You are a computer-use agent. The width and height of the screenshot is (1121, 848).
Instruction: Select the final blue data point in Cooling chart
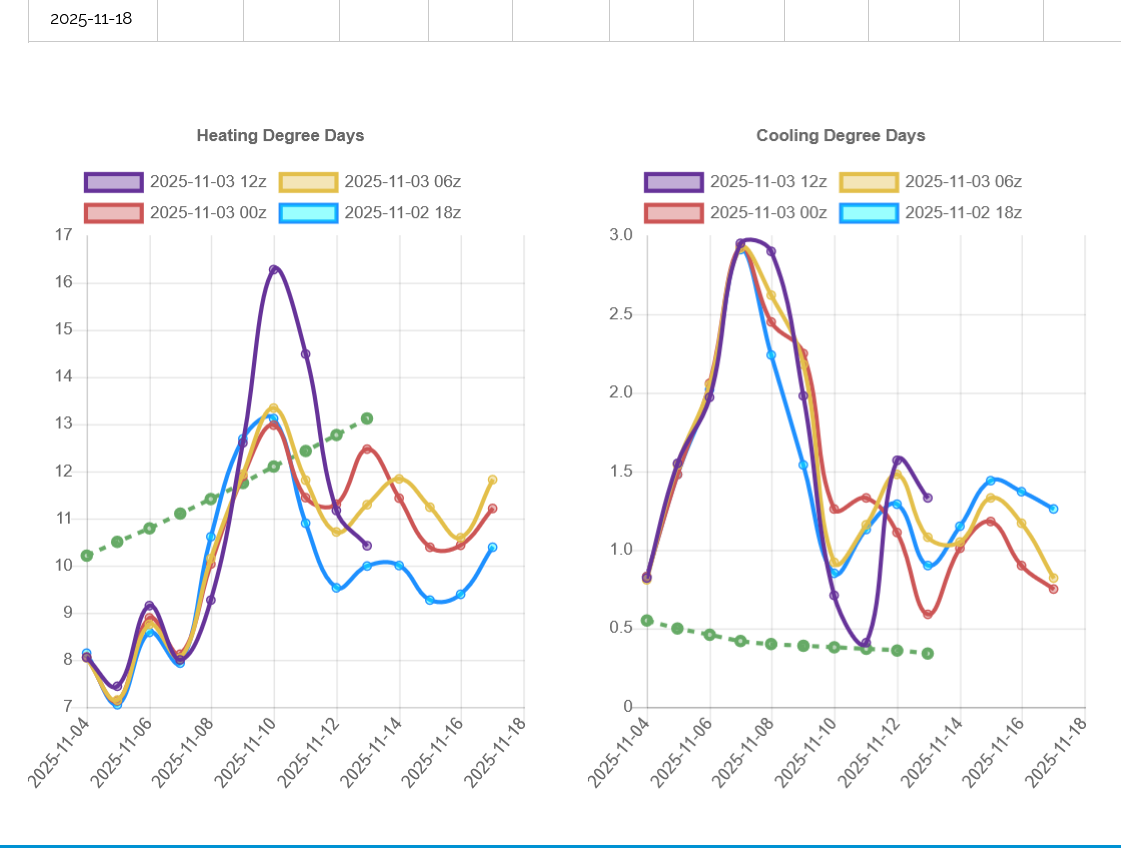1053,509
